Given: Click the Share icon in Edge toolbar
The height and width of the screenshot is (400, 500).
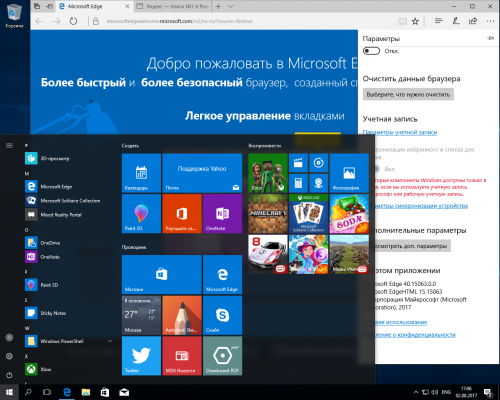Looking at the screenshot, I should click(473, 21).
